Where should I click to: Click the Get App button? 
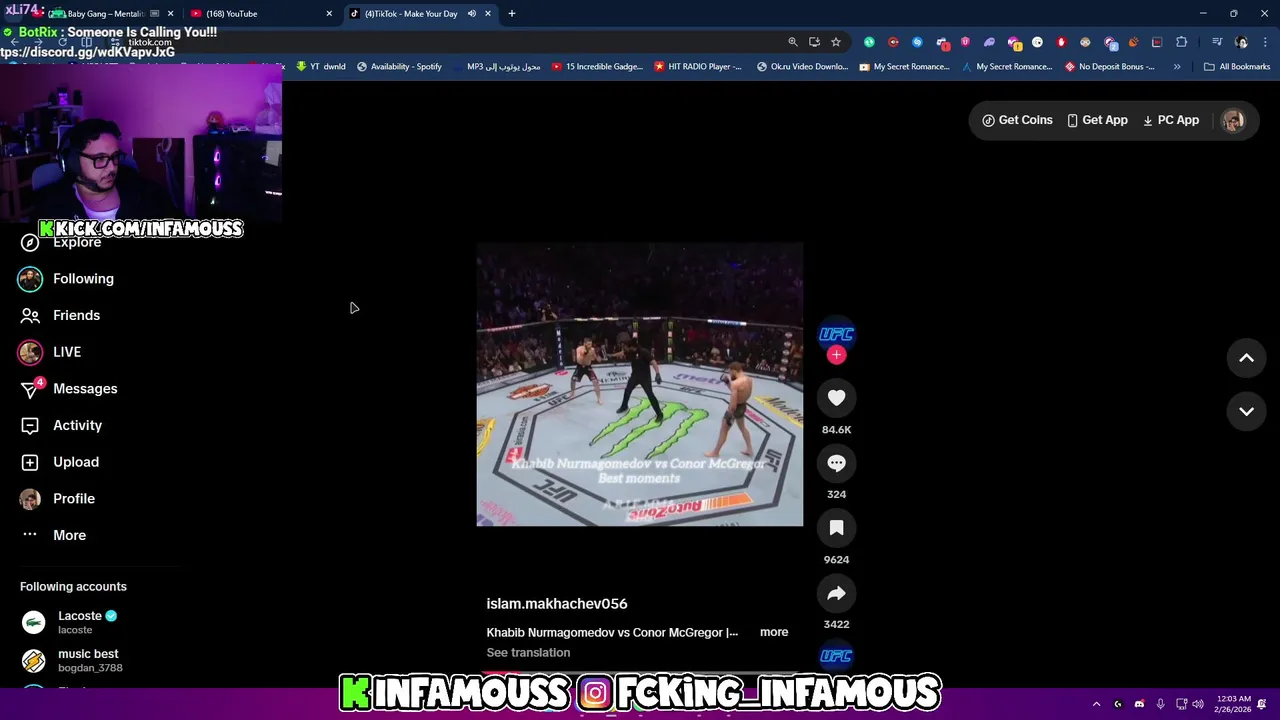[x=1097, y=120]
